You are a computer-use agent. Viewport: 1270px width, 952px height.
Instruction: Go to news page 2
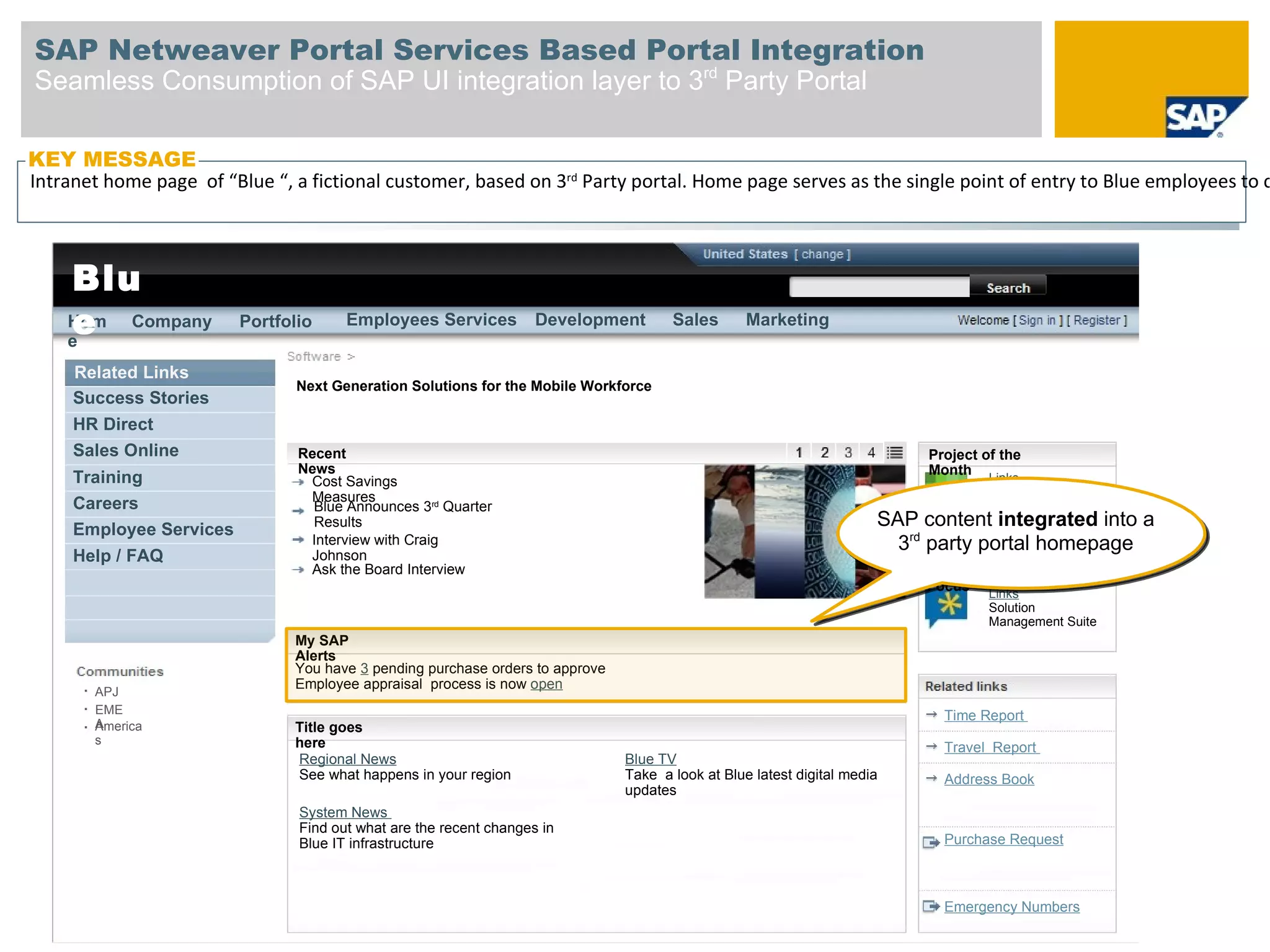824,453
